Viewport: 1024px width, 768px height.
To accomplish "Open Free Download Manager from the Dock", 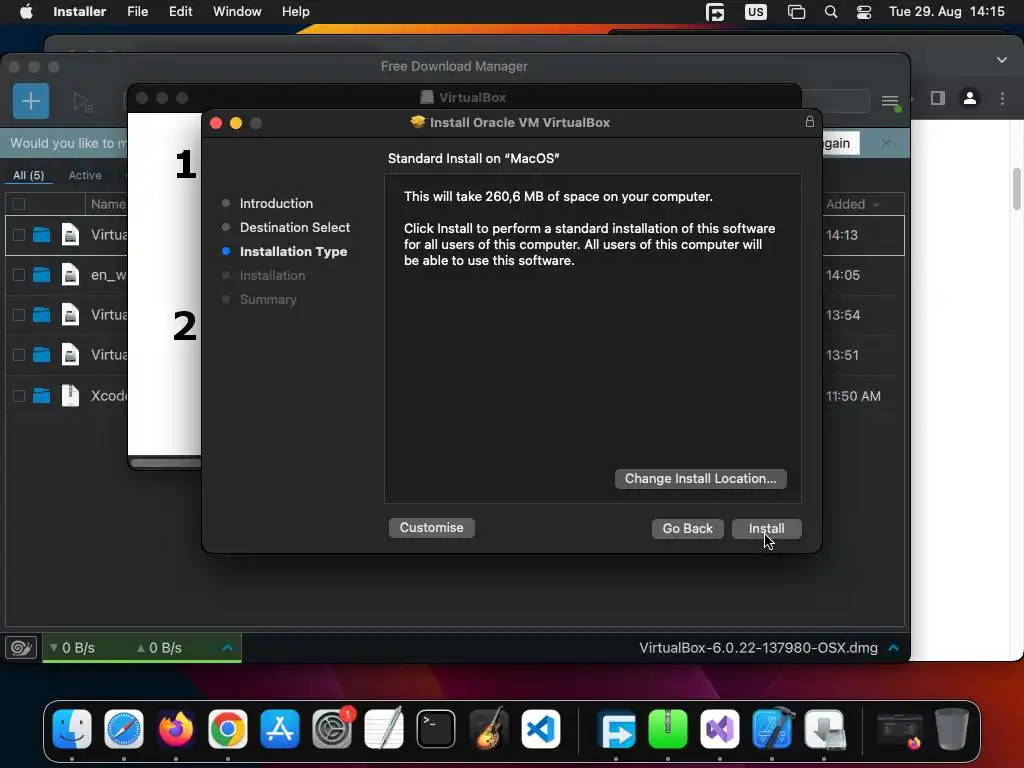I will pyautogui.click(x=616, y=729).
